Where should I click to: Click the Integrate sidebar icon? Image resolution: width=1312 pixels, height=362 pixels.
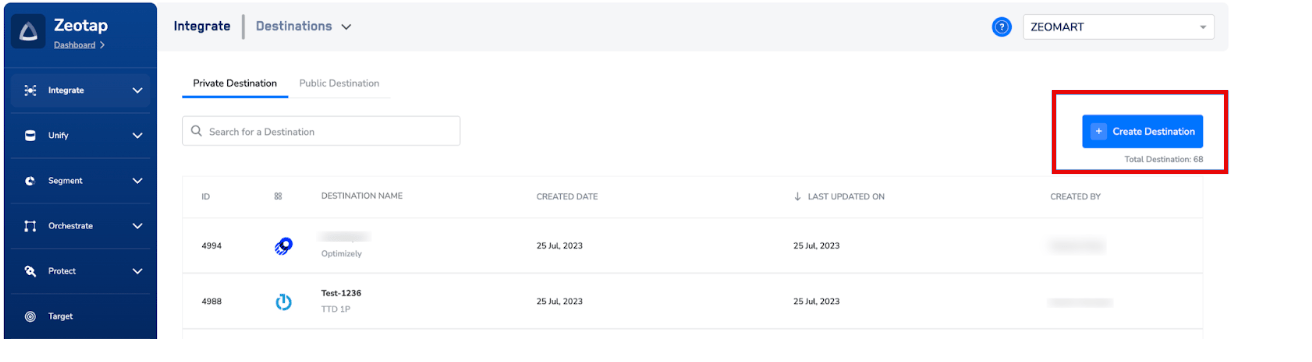click(31, 91)
